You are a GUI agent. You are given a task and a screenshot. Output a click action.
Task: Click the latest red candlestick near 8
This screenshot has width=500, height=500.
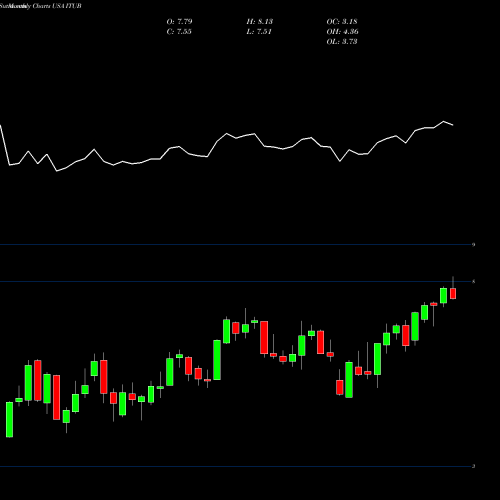453,293
